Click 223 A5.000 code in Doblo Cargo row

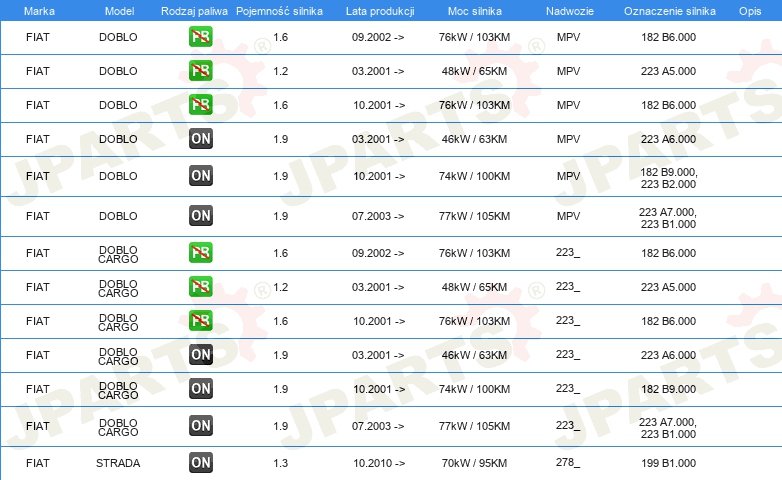click(668, 287)
